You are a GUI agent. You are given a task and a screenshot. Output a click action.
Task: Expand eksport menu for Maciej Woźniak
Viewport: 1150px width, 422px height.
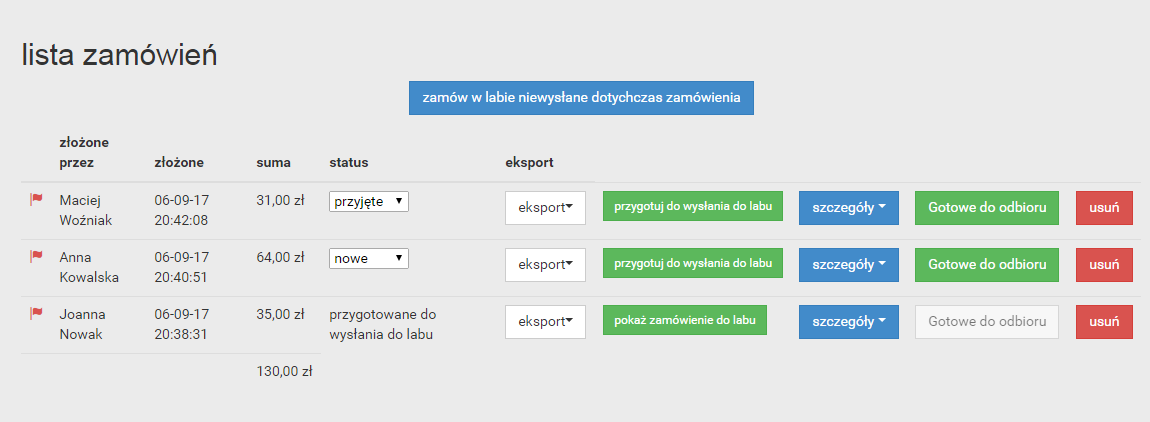545,208
